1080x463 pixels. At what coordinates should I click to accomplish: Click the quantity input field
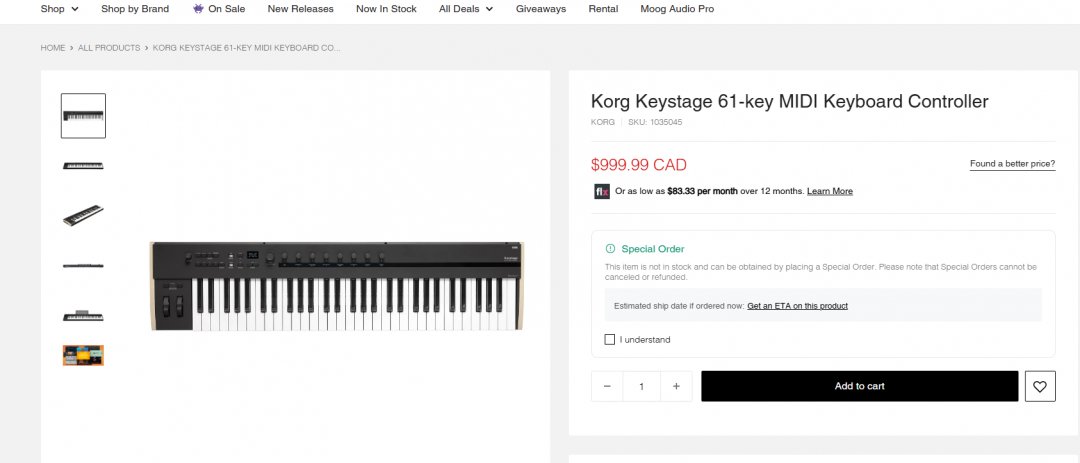[641, 387]
